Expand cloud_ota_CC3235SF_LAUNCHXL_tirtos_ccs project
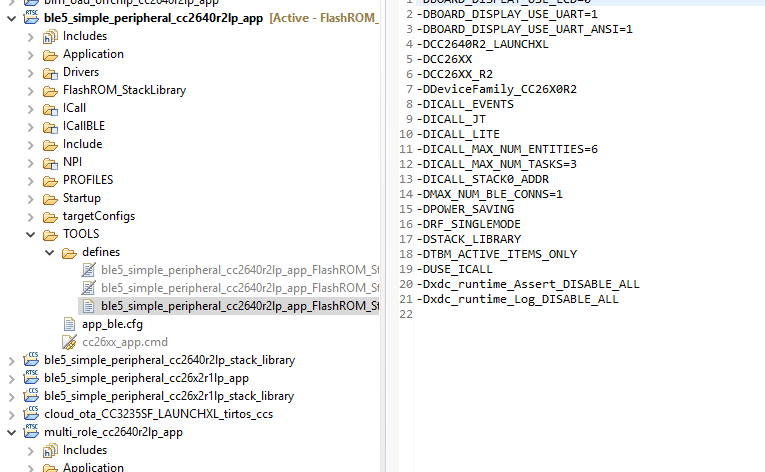765x472 pixels. 12,415
